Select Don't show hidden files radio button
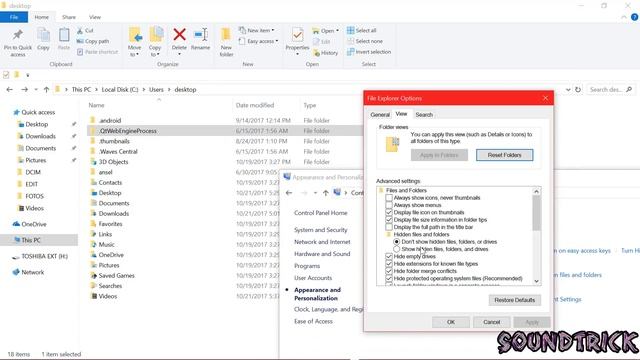 (x=396, y=242)
